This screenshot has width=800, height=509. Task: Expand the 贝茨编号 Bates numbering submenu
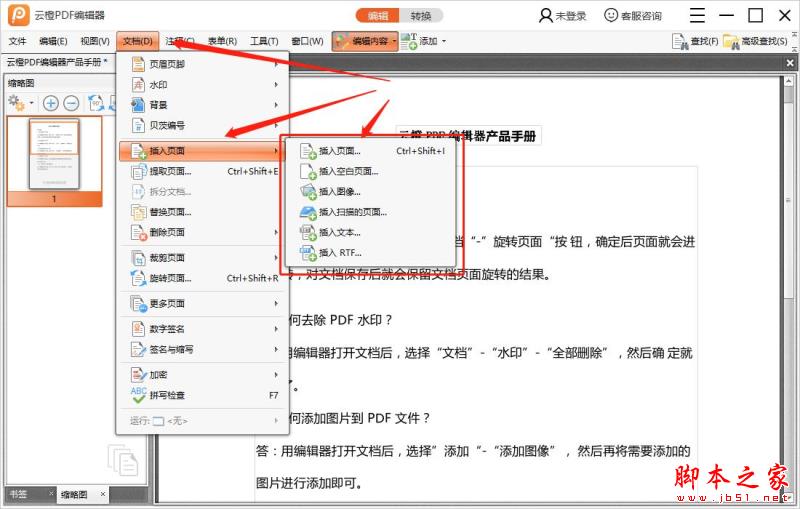pos(204,125)
